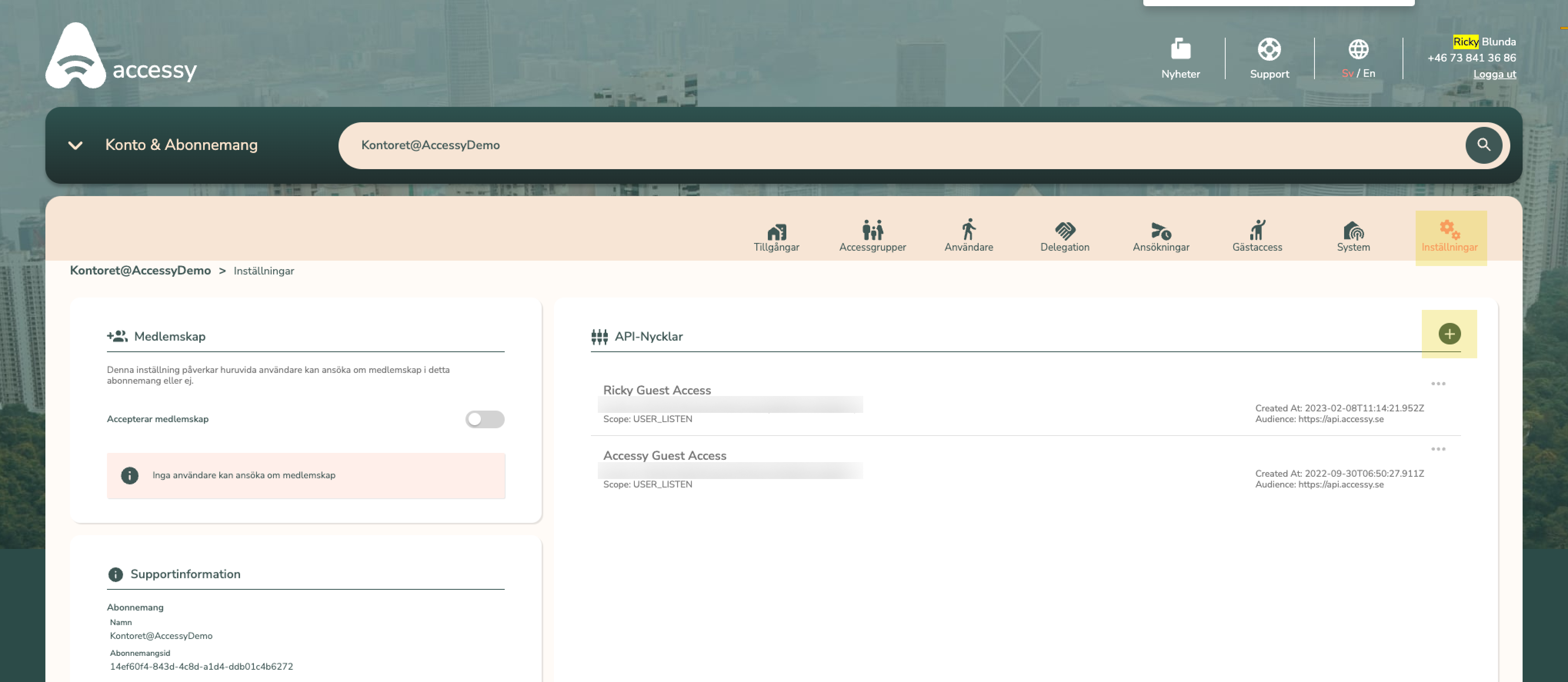Open Nyheter news icon

pyautogui.click(x=1180, y=49)
